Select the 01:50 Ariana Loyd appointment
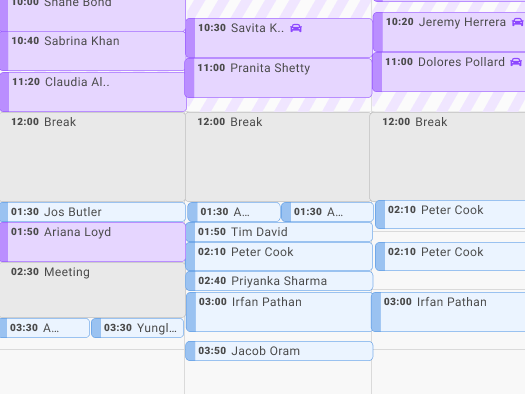Viewport: 525px width, 394px height. 93,242
